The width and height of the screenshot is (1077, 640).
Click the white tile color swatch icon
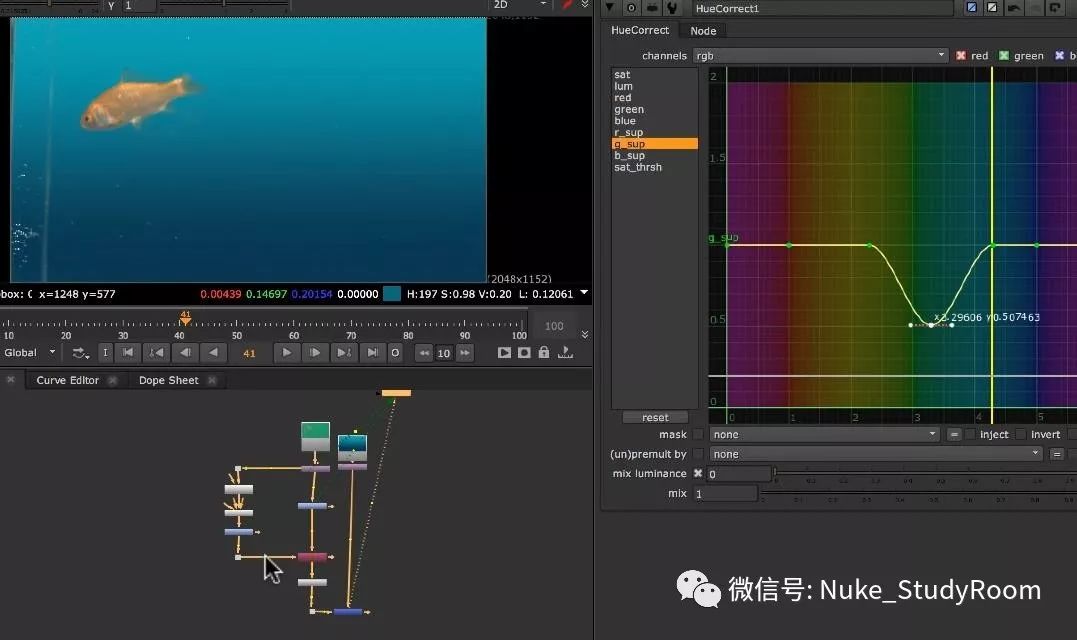[993, 8]
